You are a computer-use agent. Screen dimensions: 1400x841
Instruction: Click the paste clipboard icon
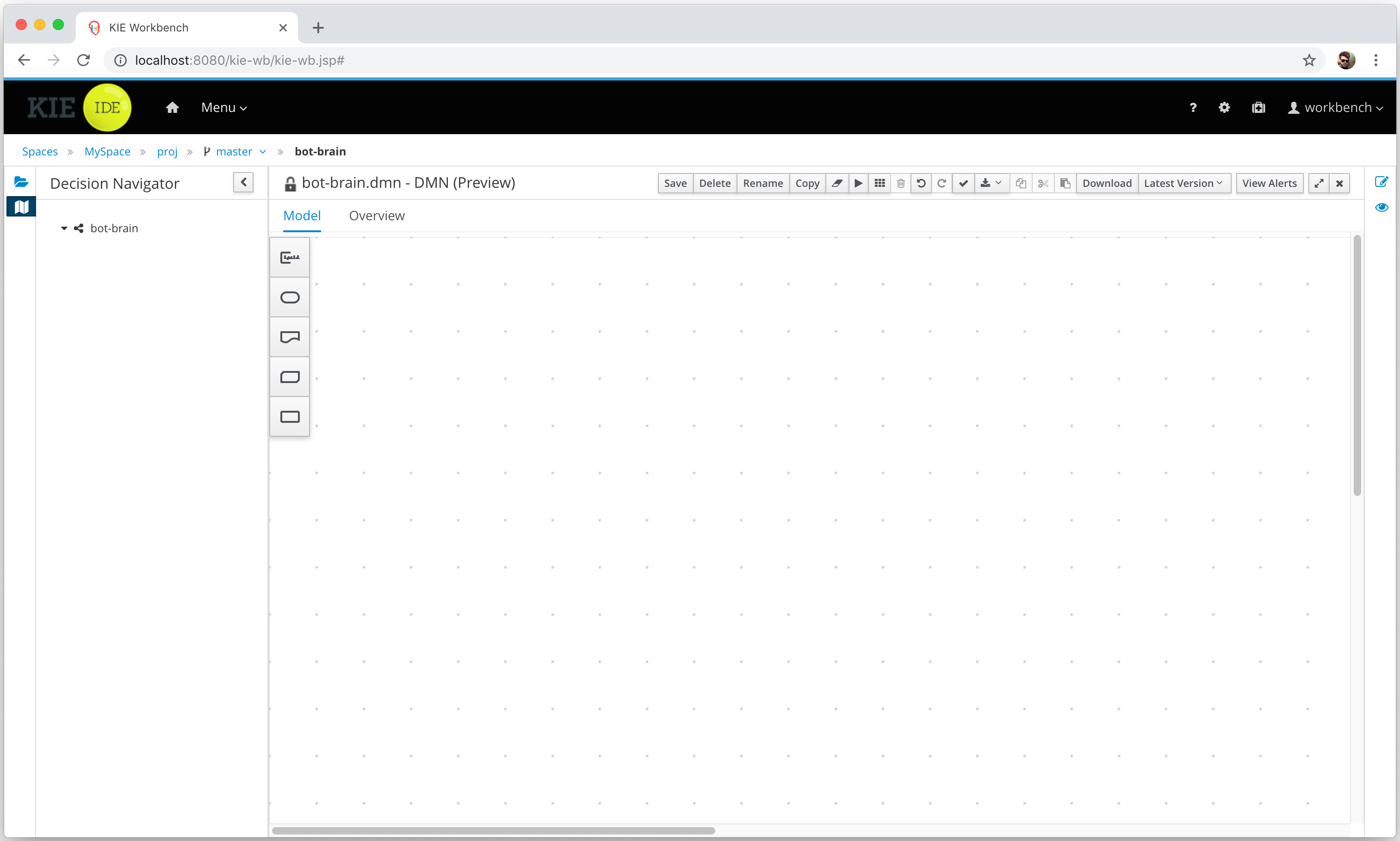click(1065, 183)
